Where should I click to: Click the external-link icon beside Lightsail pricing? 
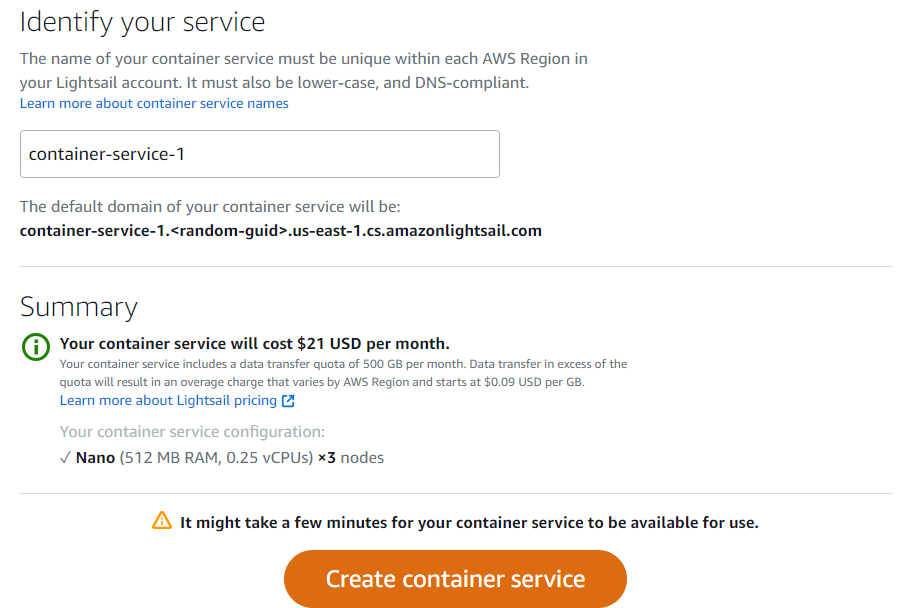[x=288, y=401]
